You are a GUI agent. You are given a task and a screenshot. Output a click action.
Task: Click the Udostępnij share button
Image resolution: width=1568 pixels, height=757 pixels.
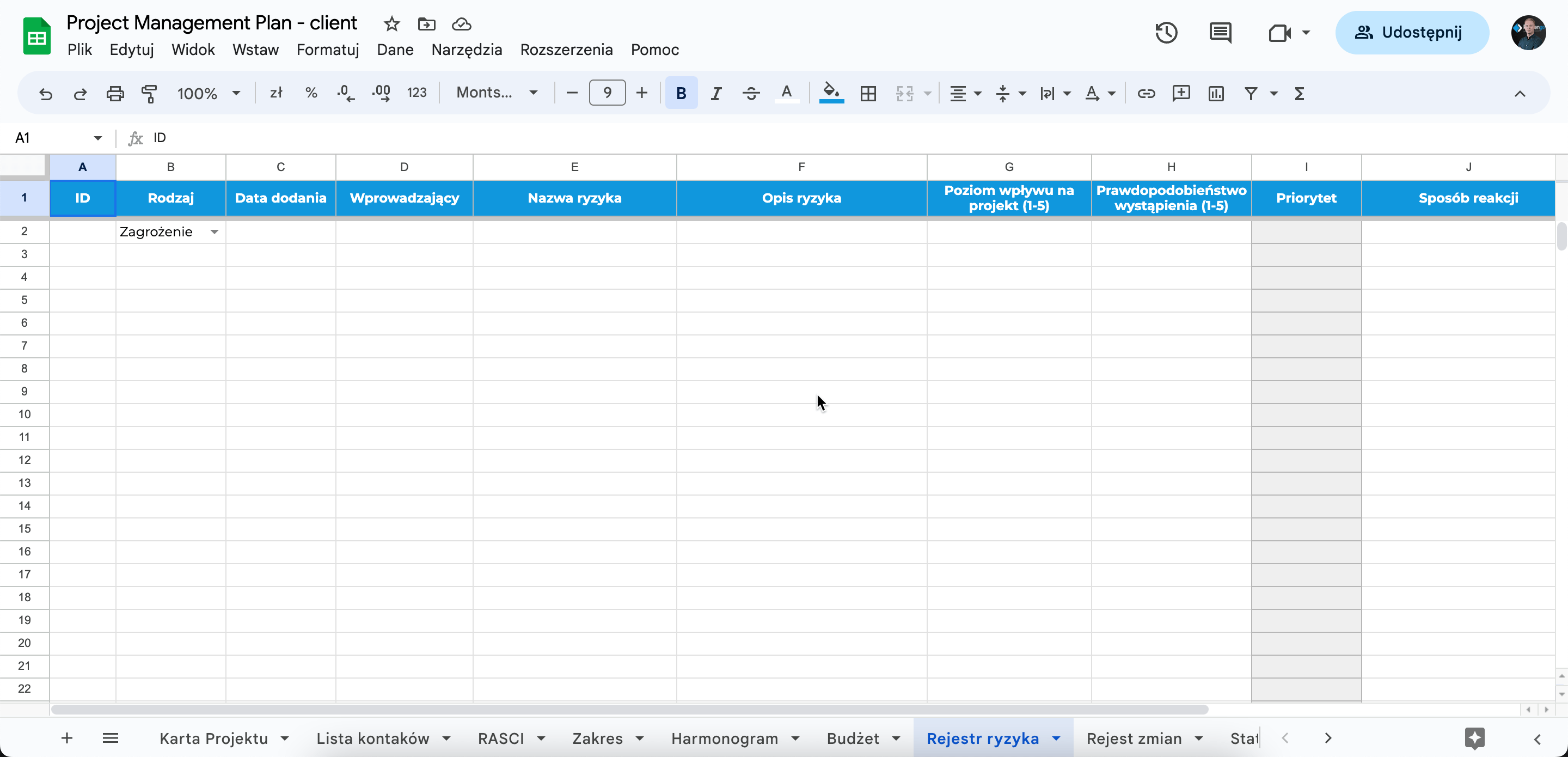1412,32
